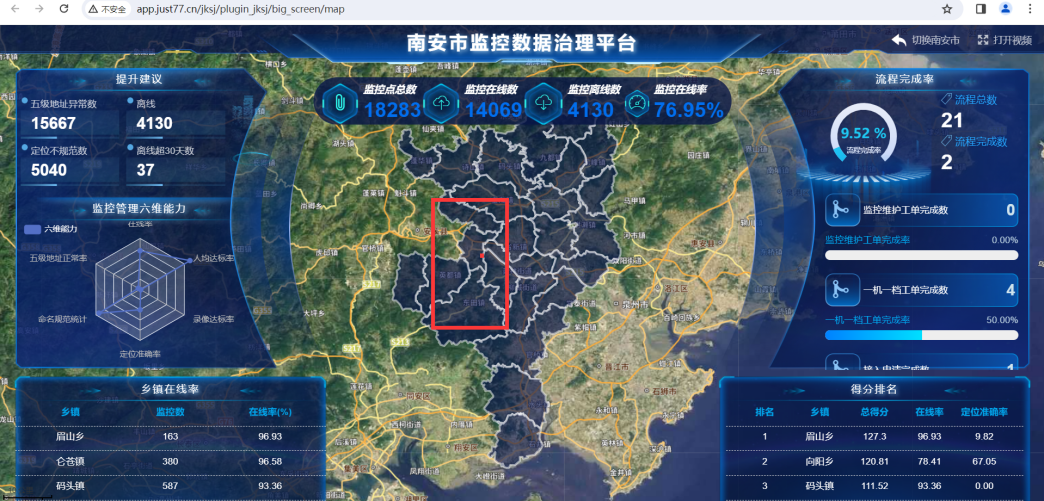The height and width of the screenshot is (501, 1044).
Task: Click the 在线率(%) column header
Action: pyautogui.click(x=270, y=412)
